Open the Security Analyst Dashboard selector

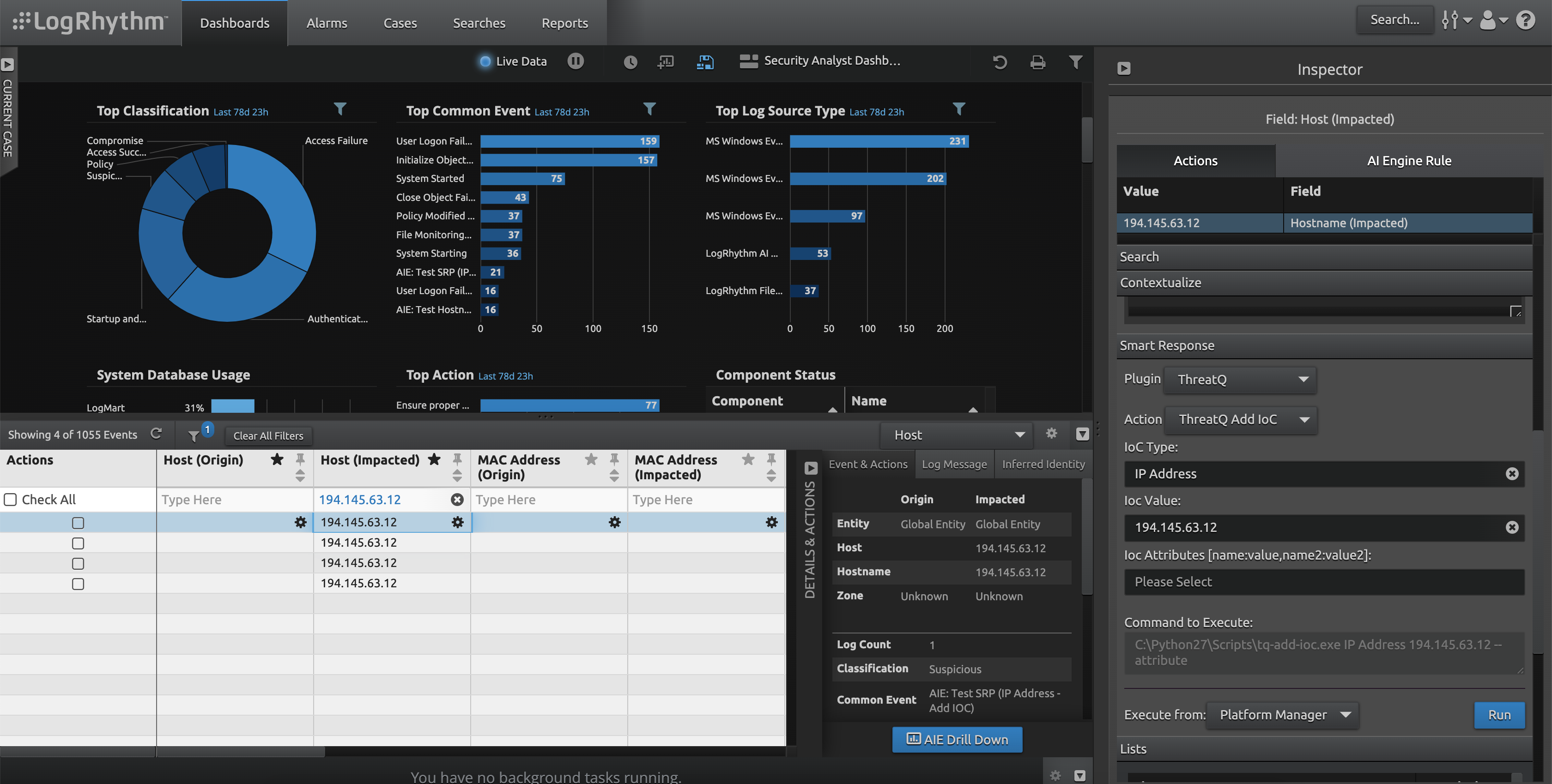[820, 61]
